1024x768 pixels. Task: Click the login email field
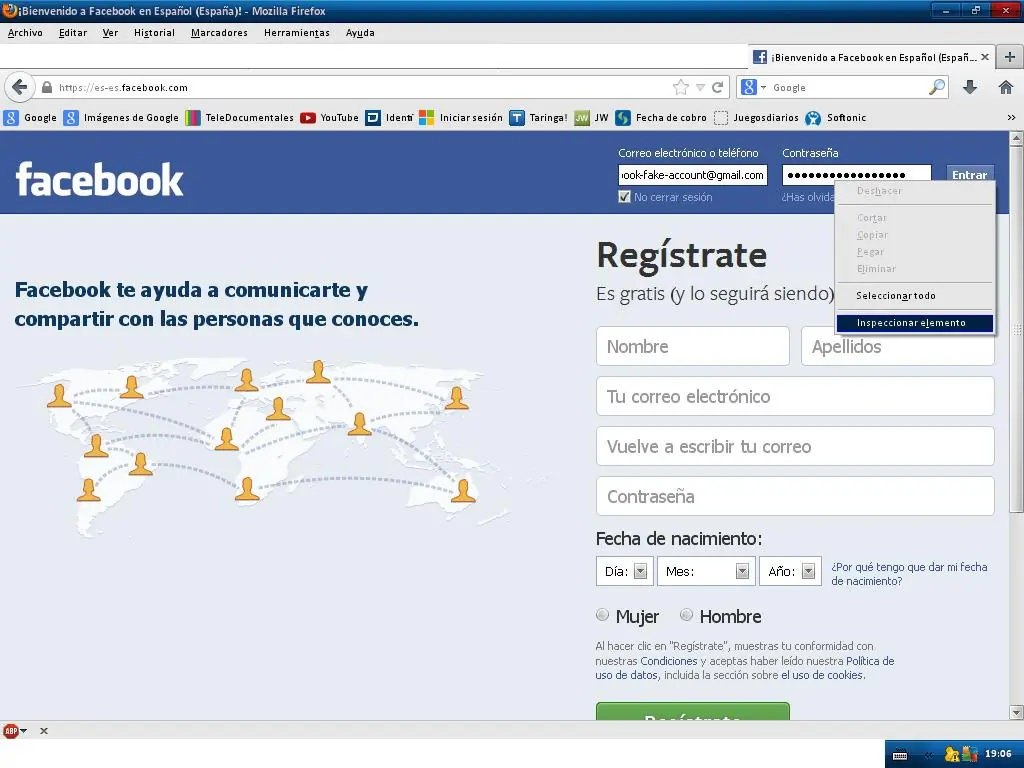tap(693, 174)
